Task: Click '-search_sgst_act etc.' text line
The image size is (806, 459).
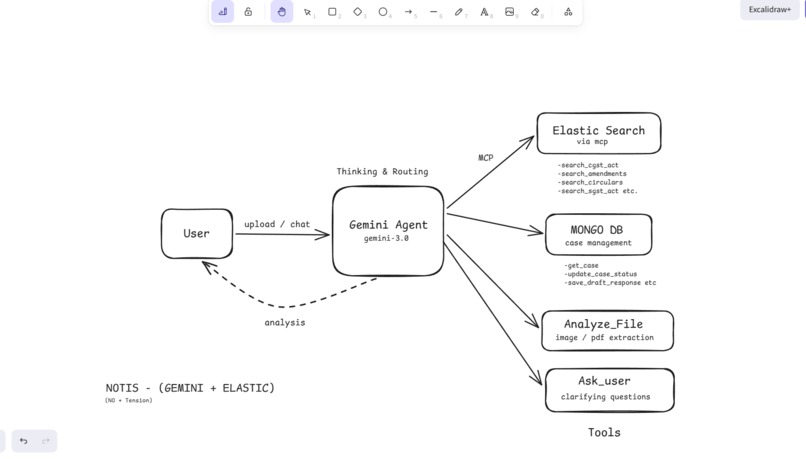Action: click(597, 191)
